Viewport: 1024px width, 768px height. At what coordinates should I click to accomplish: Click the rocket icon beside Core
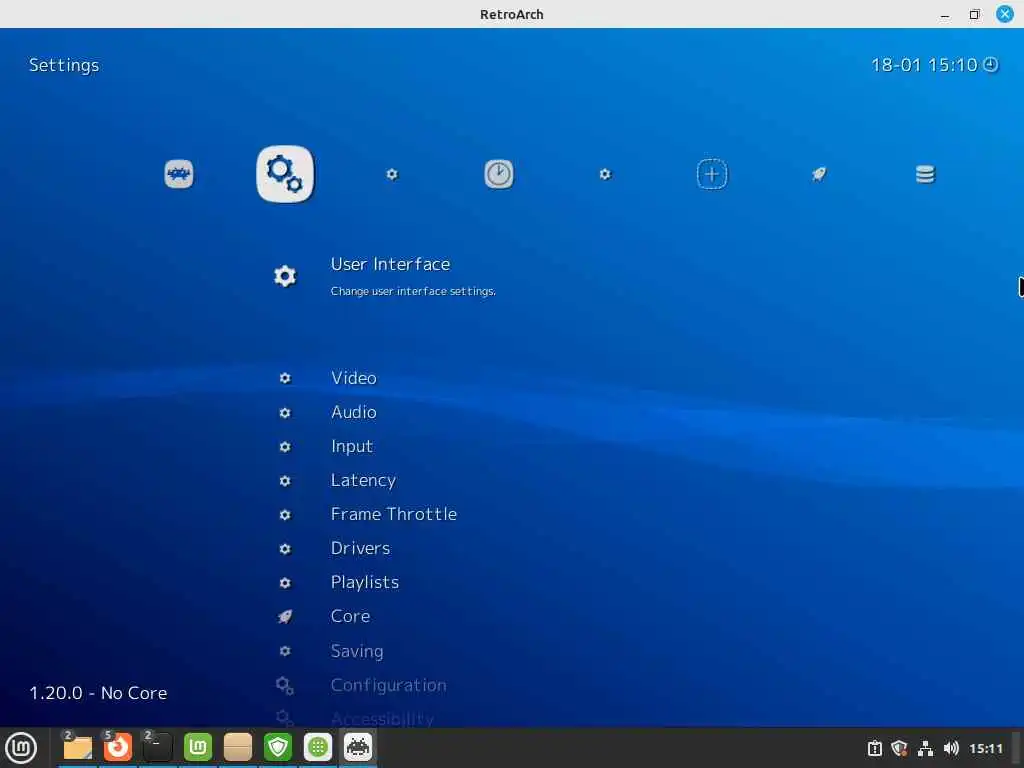[285, 616]
